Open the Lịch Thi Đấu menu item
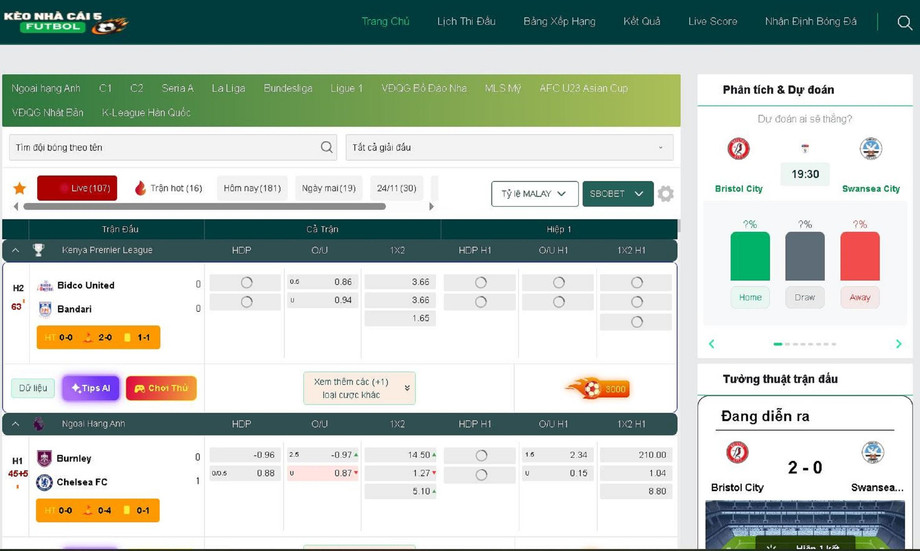This screenshot has width=920, height=551. [466, 22]
